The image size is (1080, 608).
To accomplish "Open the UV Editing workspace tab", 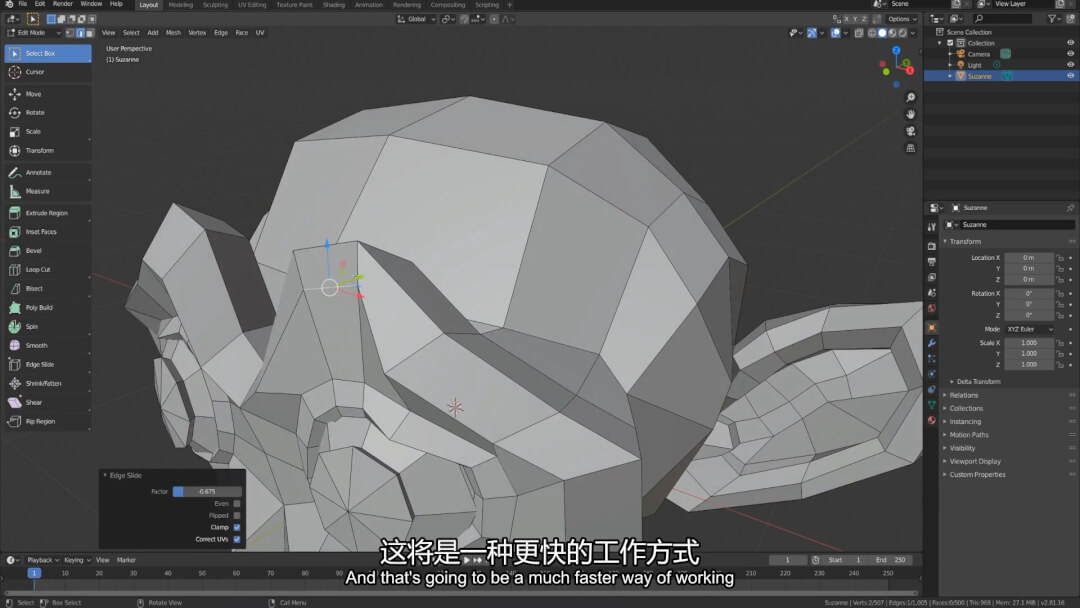I will pyautogui.click(x=252, y=5).
